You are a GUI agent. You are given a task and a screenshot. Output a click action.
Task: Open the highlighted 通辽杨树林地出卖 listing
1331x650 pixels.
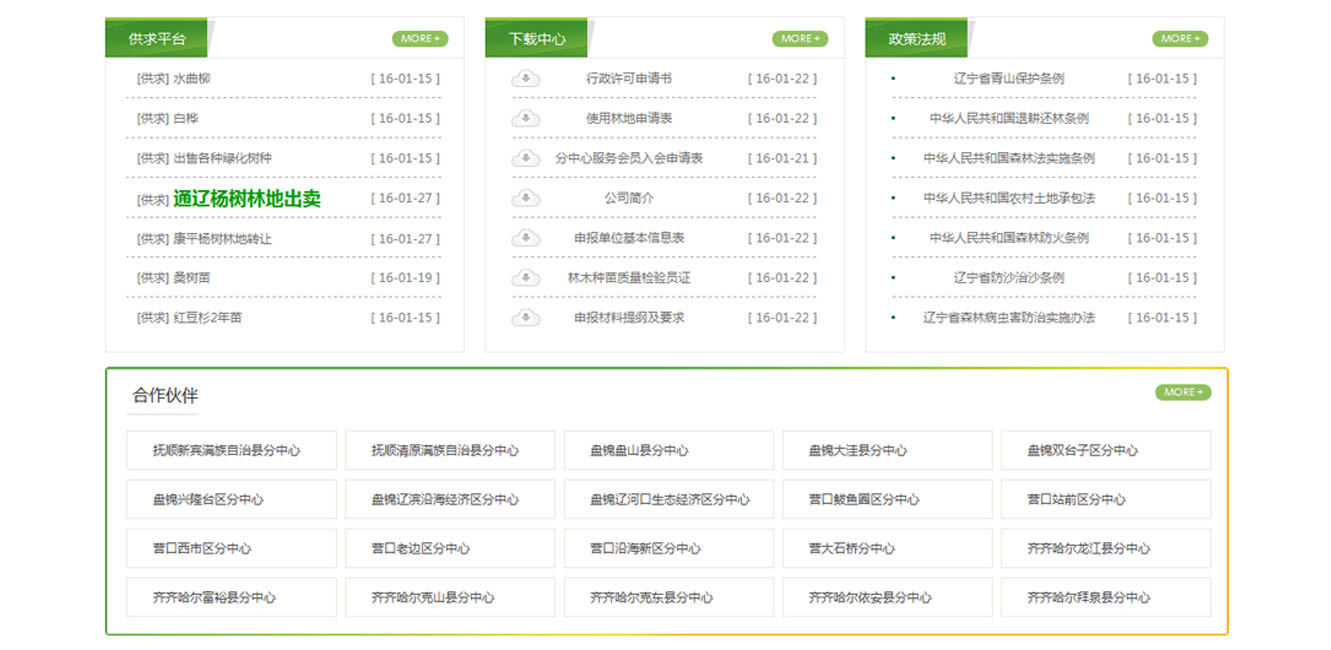tap(247, 199)
